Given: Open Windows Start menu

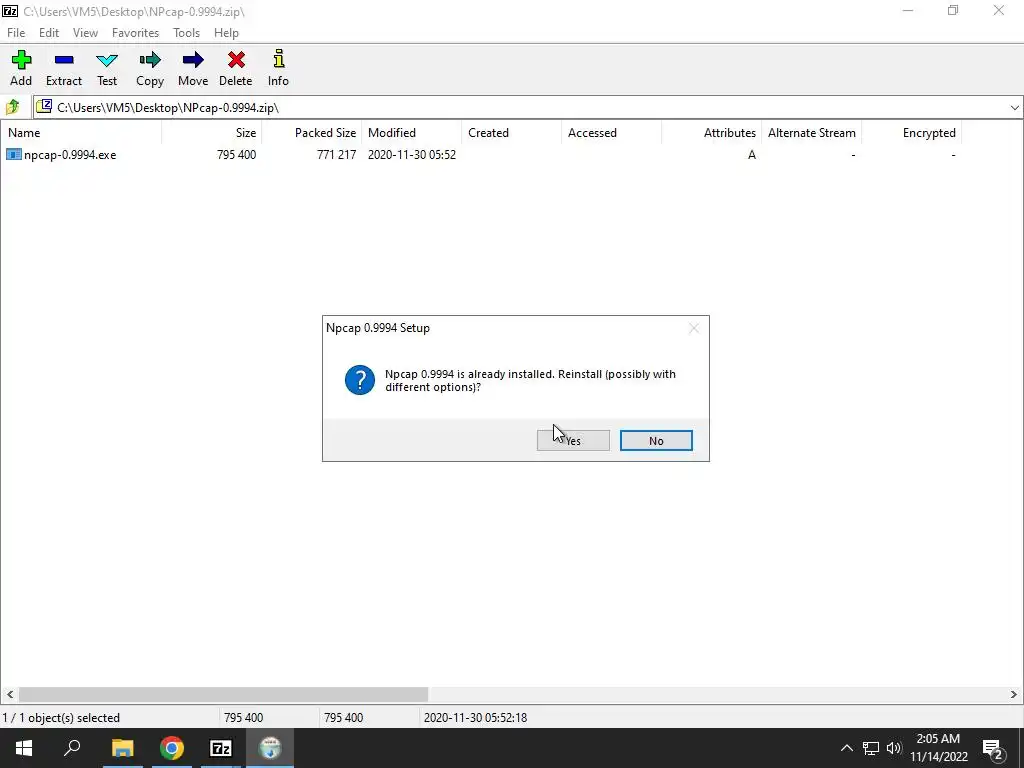Looking at the screenshot, I should pos(24,748).
